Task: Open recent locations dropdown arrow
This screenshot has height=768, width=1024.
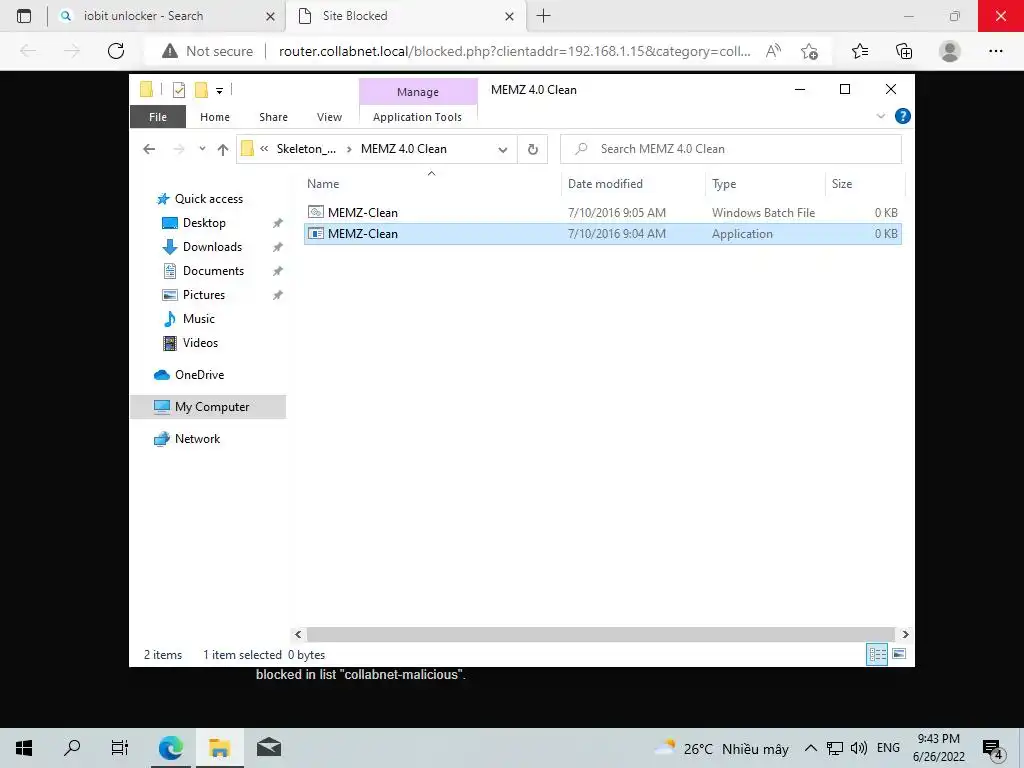Action: pyautogui.click(x=202, y=149)
